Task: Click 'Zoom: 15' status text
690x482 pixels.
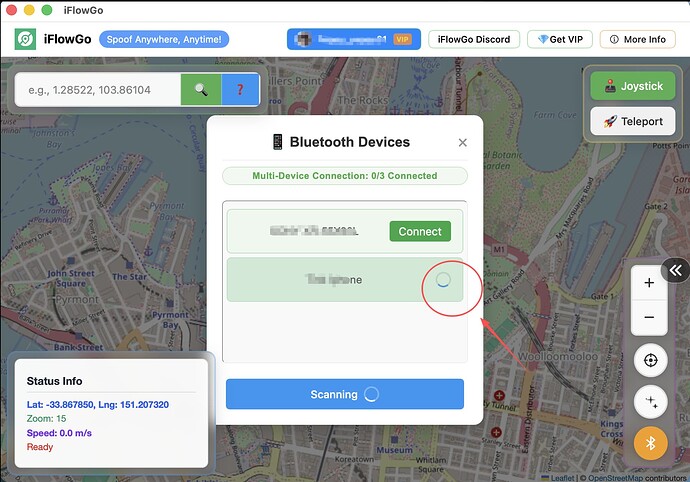Action: (x=46, y=418)
